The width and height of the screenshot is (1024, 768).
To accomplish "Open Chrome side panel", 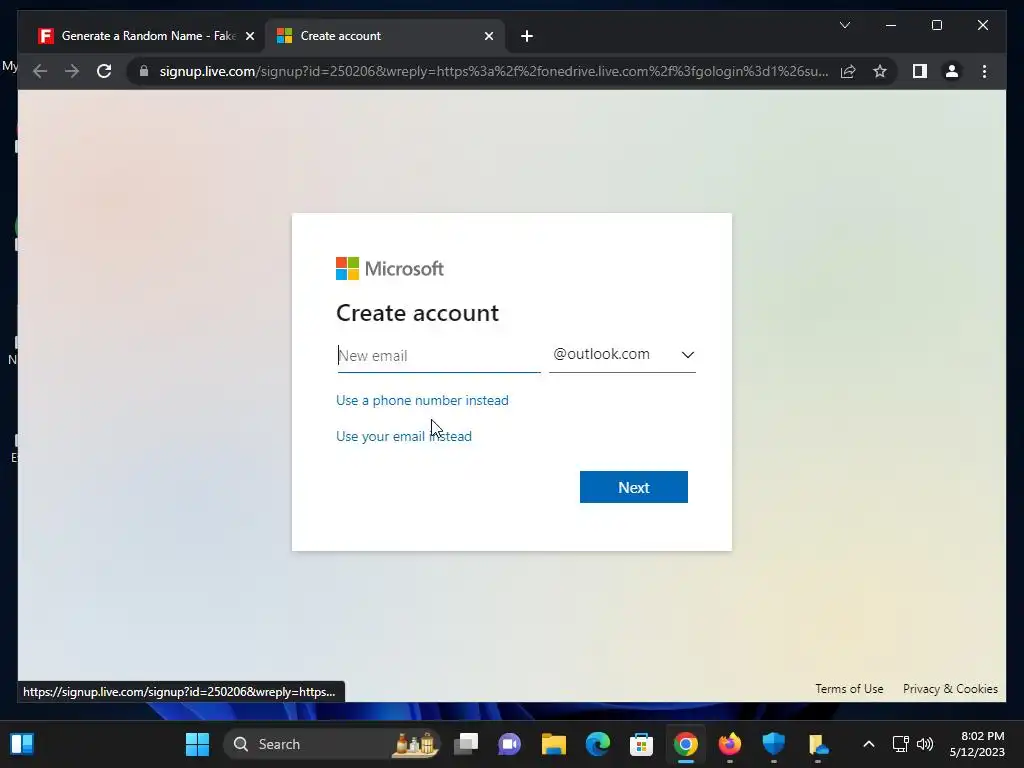I will 920,71.
